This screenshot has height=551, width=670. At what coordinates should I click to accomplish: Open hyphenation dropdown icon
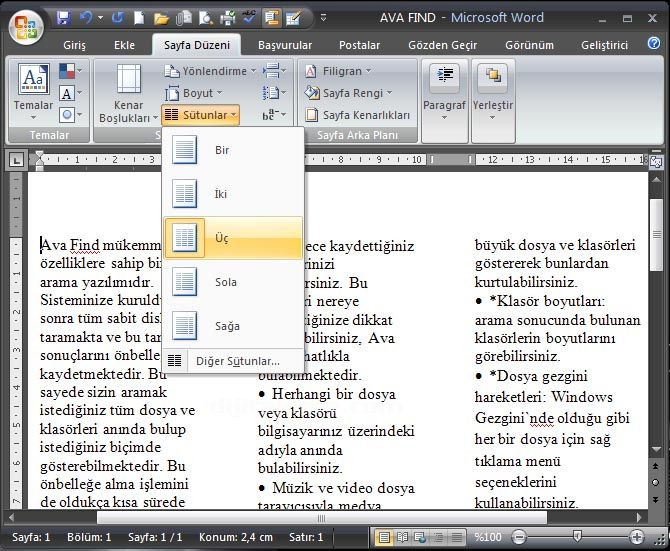point(274,114)
